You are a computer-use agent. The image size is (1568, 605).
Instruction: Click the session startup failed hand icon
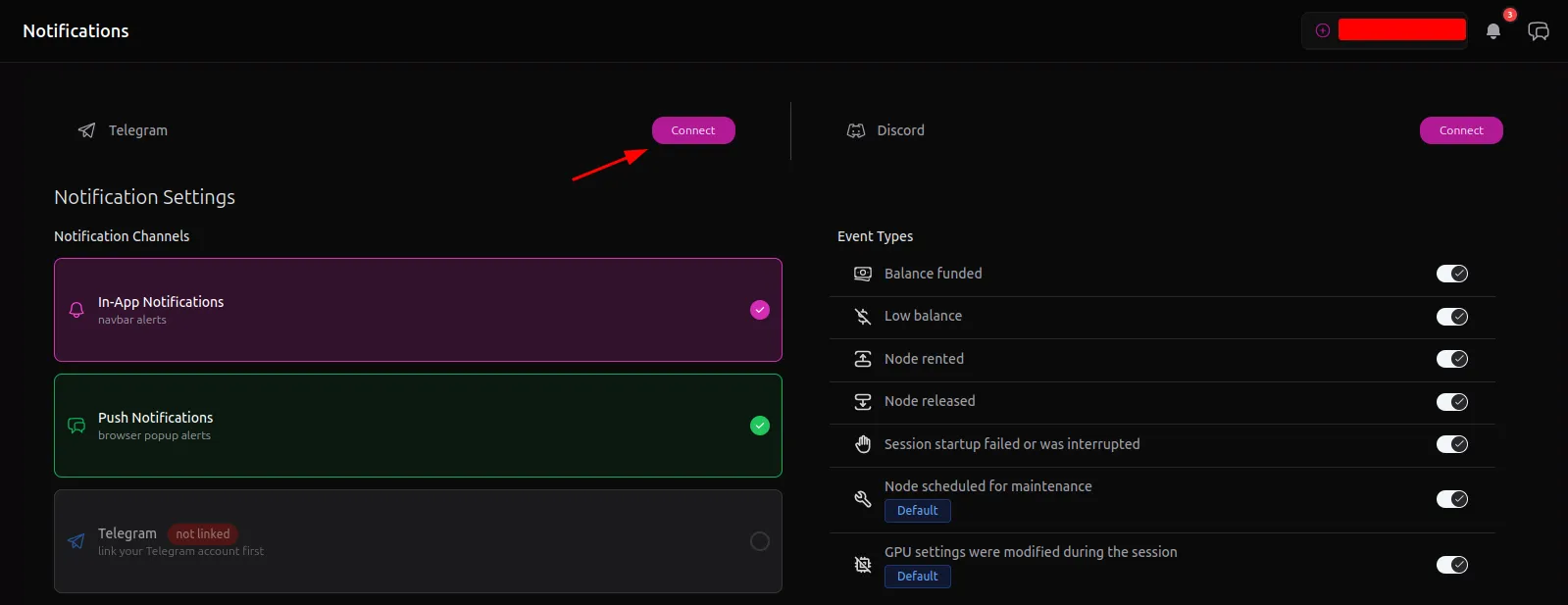863,444
